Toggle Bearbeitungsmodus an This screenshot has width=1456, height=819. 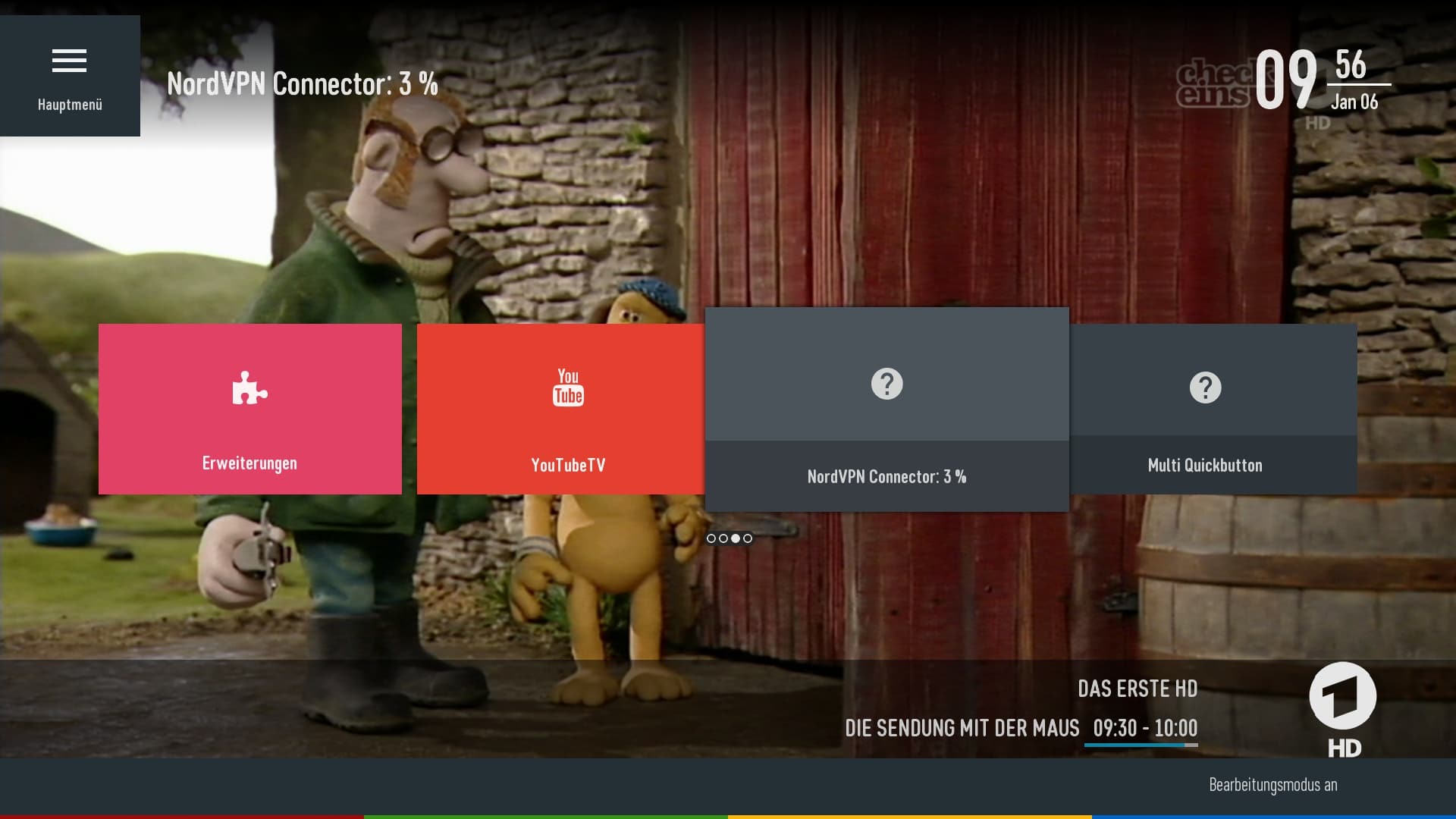tap(1272, 785)
